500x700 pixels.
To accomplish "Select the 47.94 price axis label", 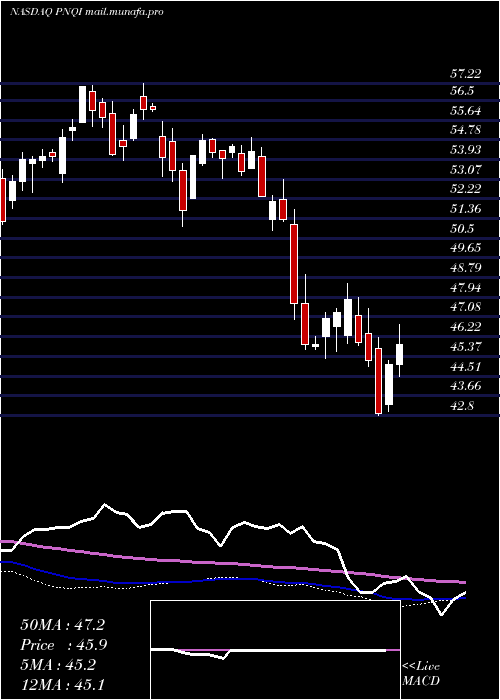I will tap(465, 287).
